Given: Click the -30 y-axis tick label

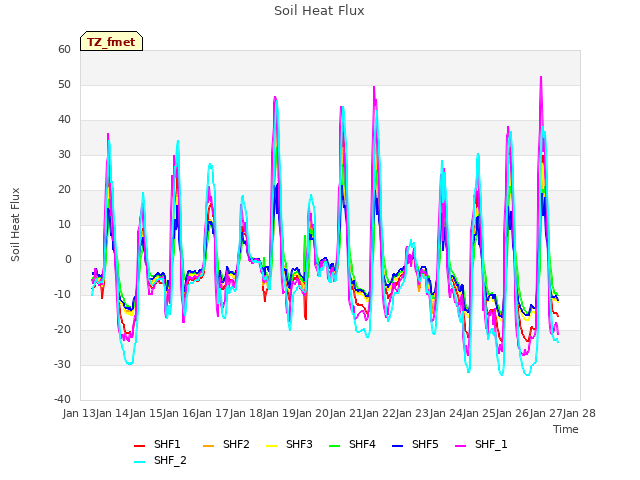Looking at the screenshot, I should click(62, 364).
